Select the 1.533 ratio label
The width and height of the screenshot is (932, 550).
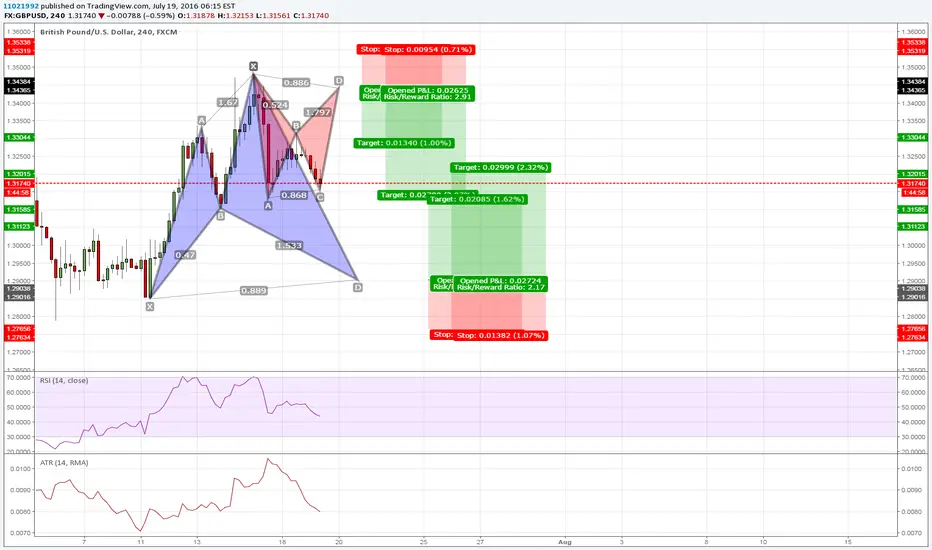coord(289,246)
